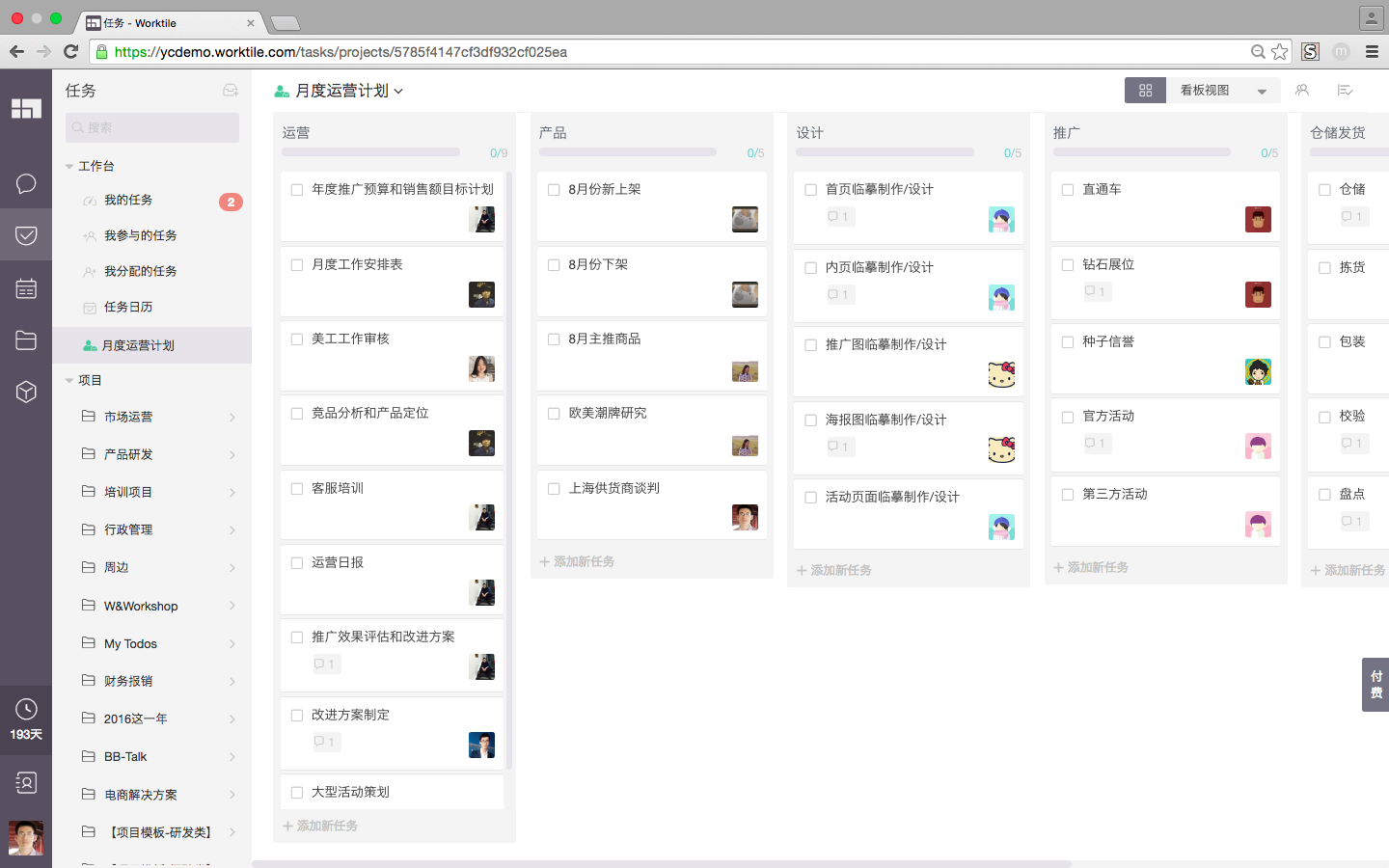Reload the browser page
Image resolution: width=1389 pixels, height=868 pixels.
[70, 51]
